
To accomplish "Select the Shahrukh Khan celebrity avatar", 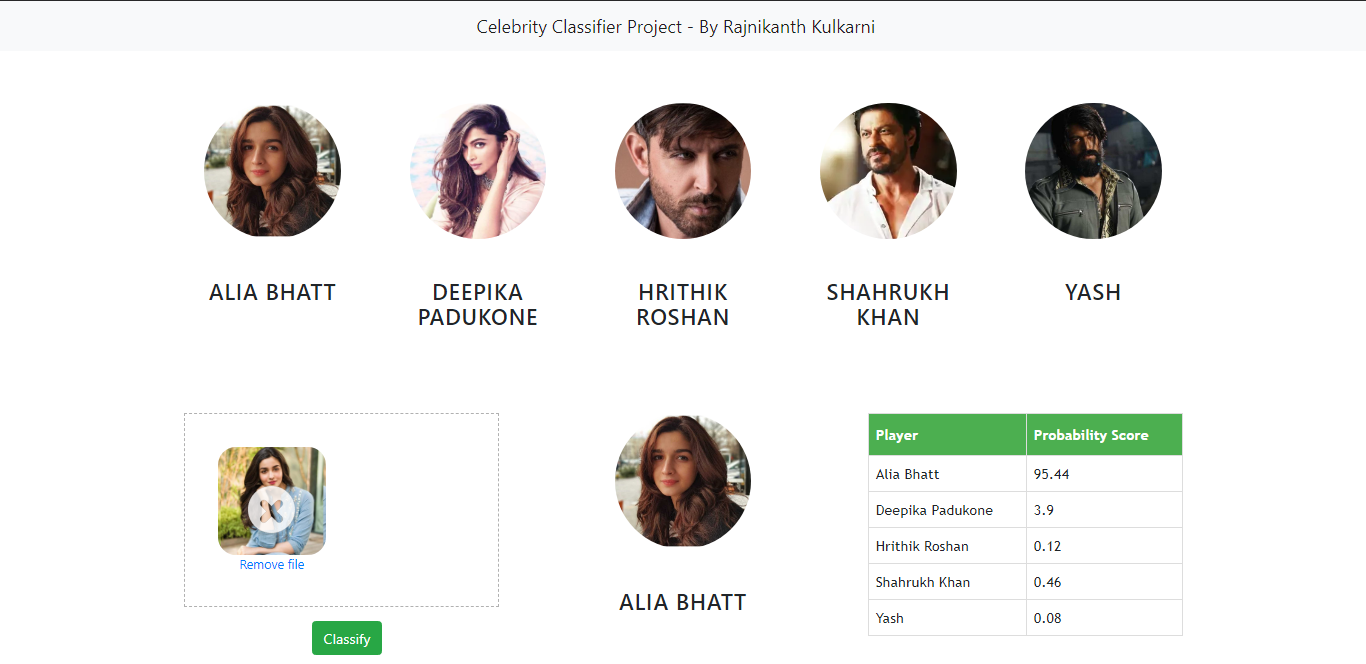I will (889, 170).
